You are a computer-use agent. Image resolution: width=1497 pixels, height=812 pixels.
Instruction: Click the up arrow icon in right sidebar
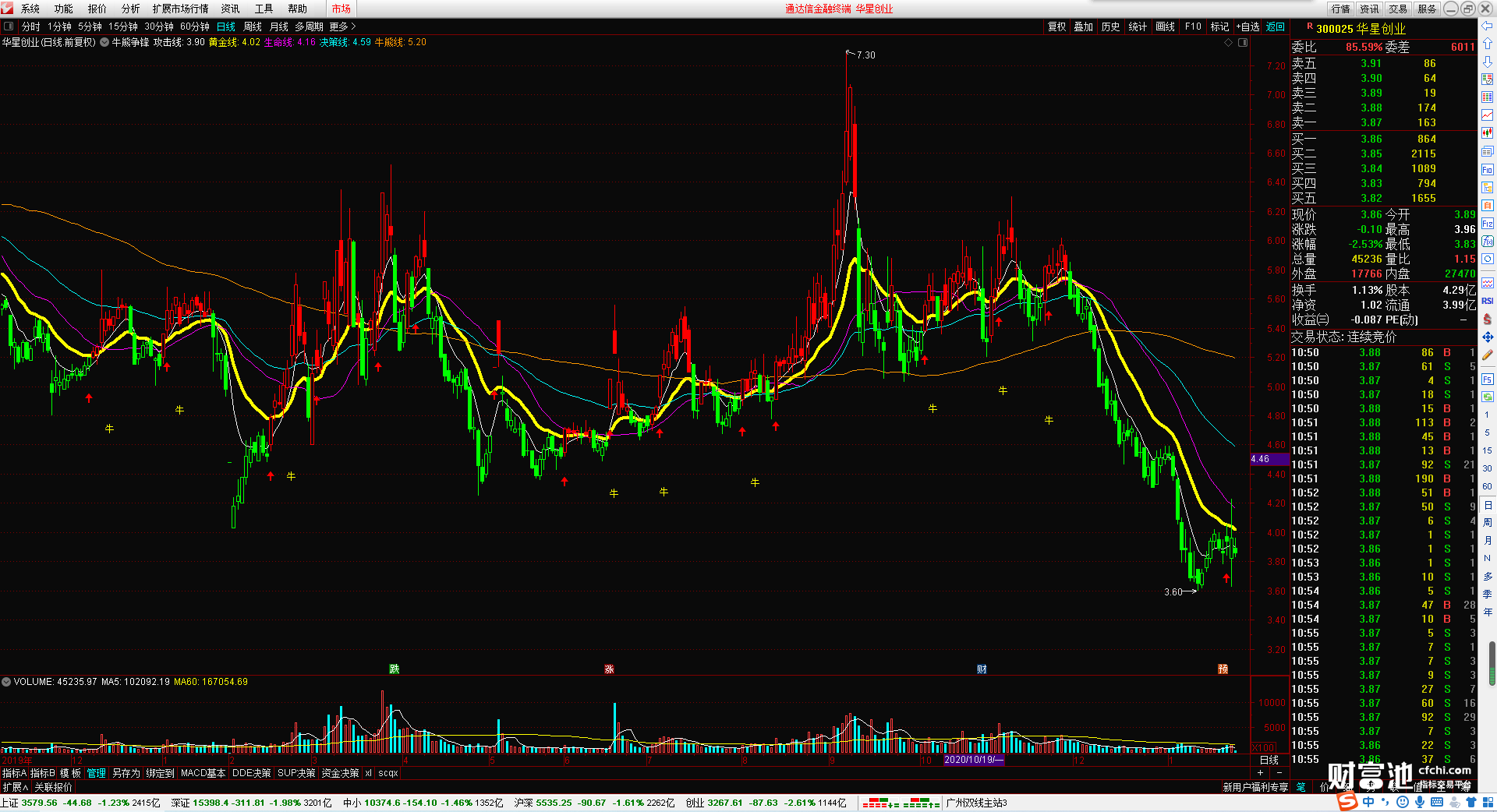(x=1488, y=44)
